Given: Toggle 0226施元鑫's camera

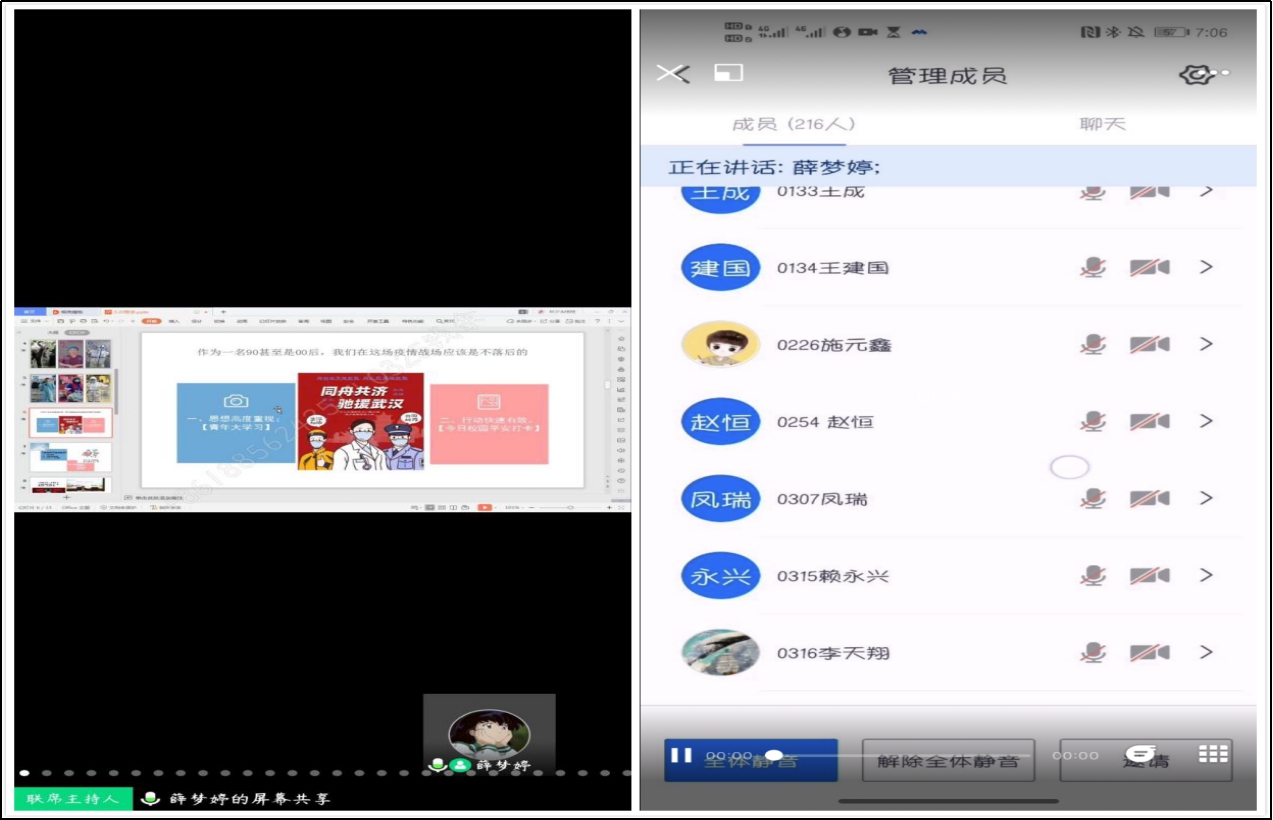Looking at the screenshot, I should (x=1150, y=344).
